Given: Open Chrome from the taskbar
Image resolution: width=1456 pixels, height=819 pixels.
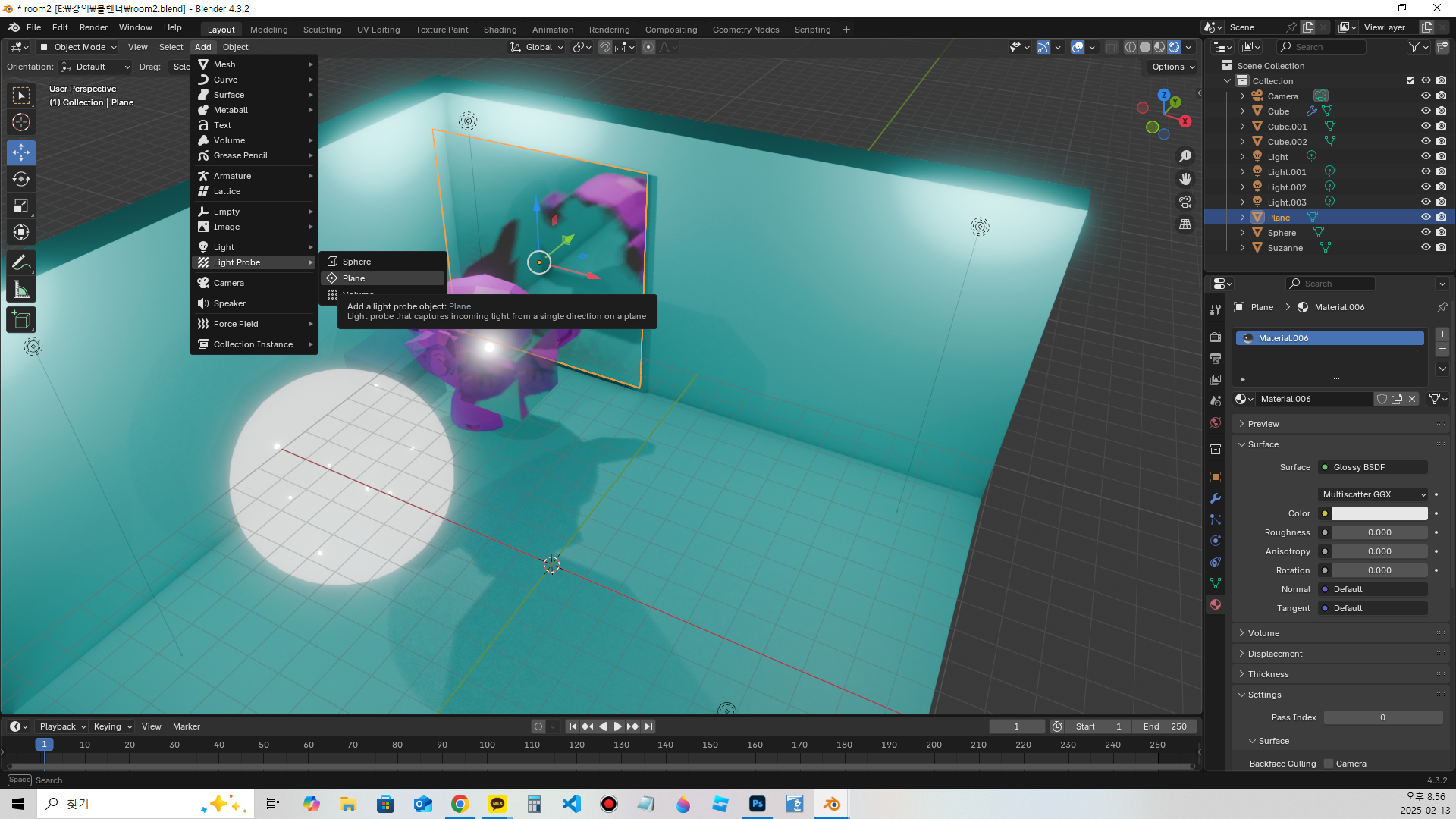Looking at the screenshot, I should pos(460,804).
